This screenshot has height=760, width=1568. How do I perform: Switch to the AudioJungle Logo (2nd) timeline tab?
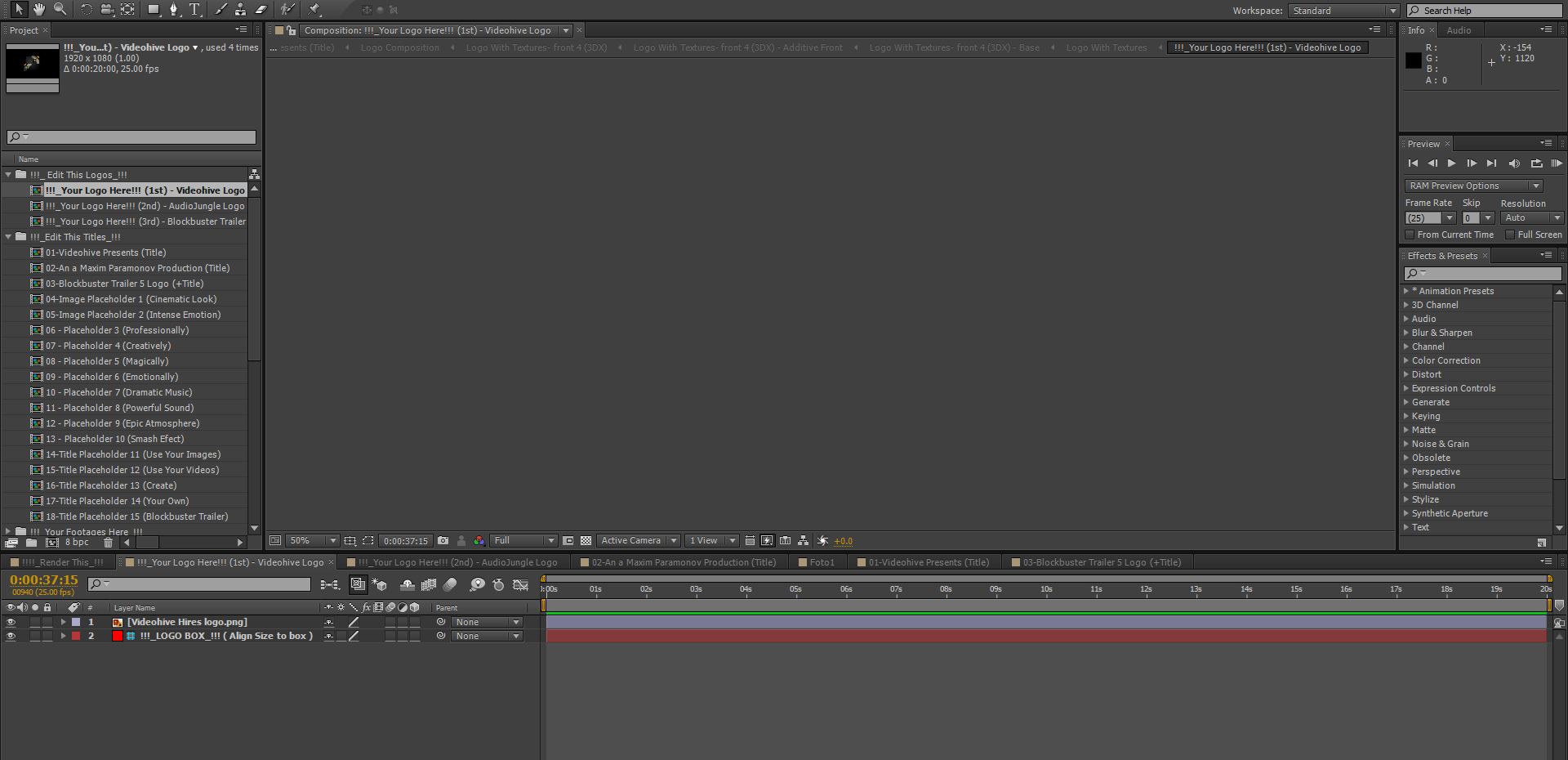tap(452, 562)
